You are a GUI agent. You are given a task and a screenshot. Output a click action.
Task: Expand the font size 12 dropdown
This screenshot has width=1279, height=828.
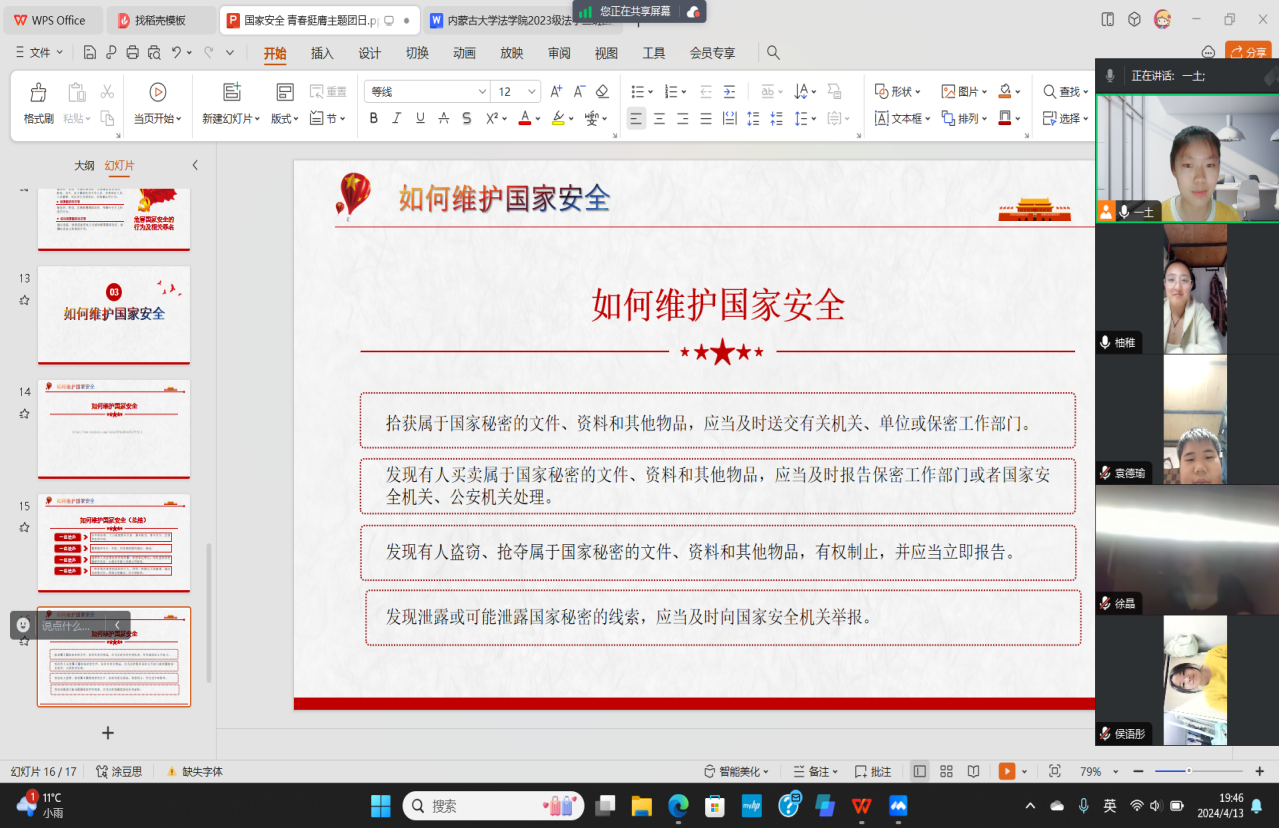pyautogui.click(x=530, y=91)
